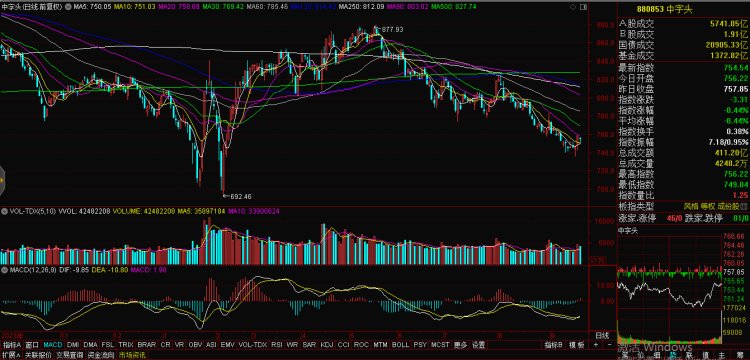
Task: Select the VOL-TDX indicator tab
Action: pyautogui.click(x=252, y=345)
